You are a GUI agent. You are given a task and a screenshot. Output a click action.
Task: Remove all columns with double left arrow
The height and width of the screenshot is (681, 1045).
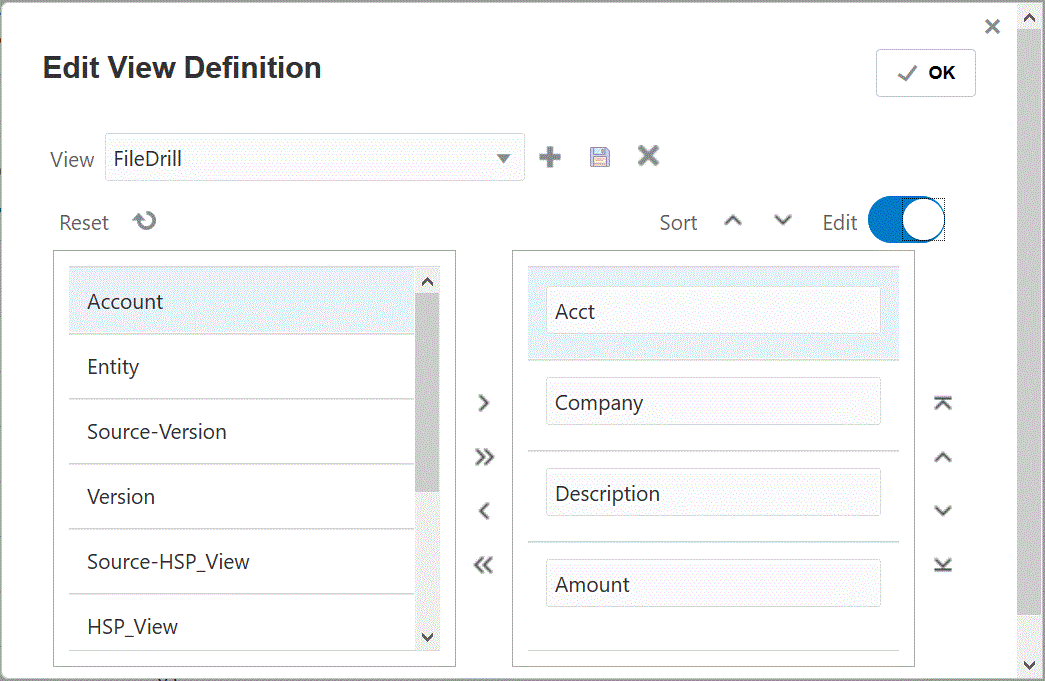pyautogui.click(x=484, y=565)
